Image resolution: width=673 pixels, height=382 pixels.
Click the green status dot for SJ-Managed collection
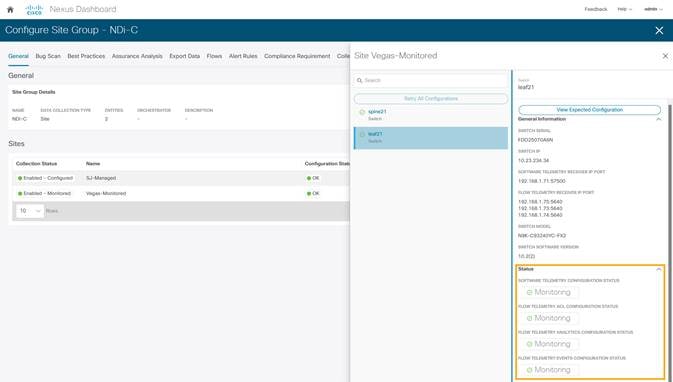[20, 178]
